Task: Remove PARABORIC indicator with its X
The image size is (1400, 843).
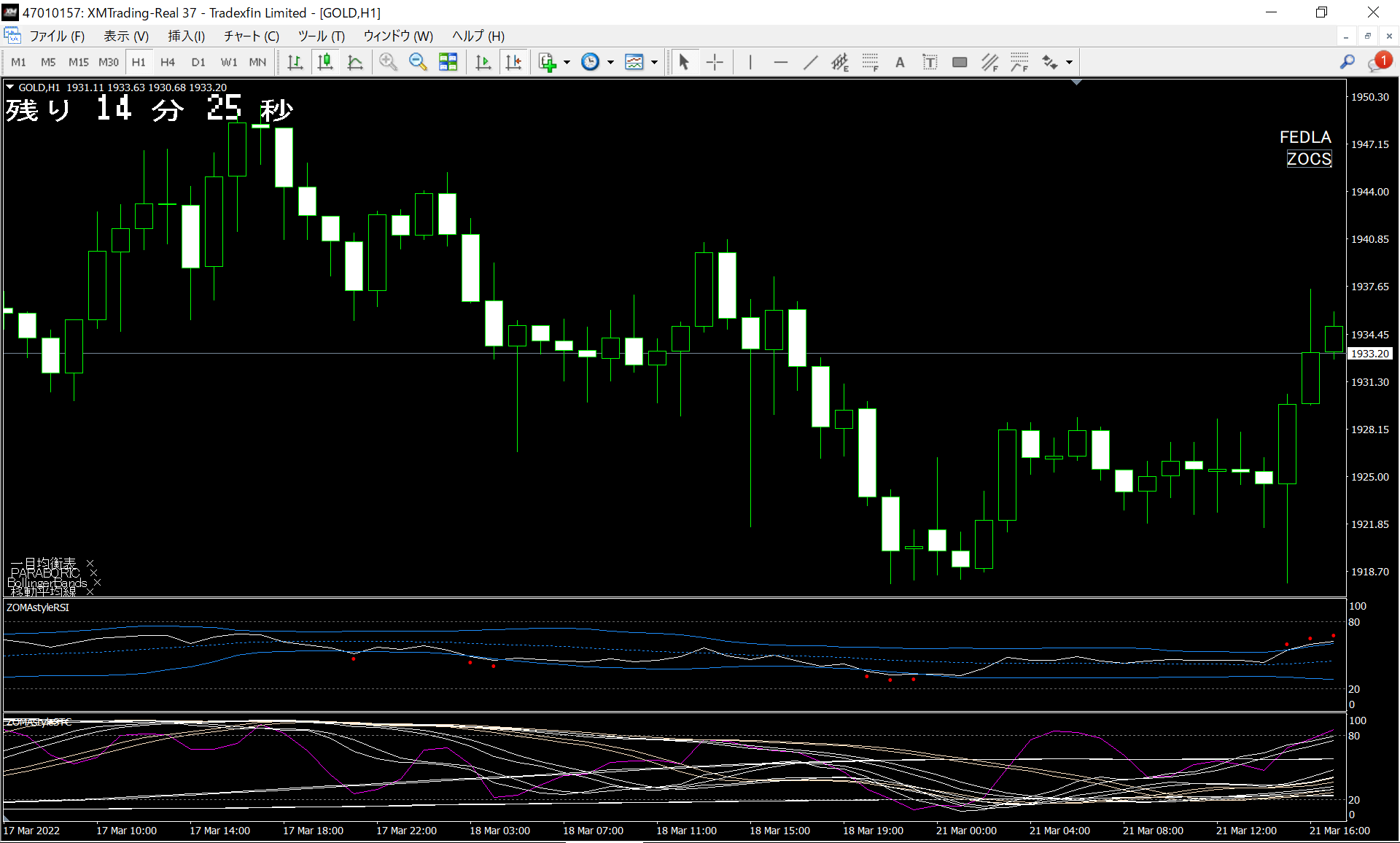Action: (x=93, y=573)
